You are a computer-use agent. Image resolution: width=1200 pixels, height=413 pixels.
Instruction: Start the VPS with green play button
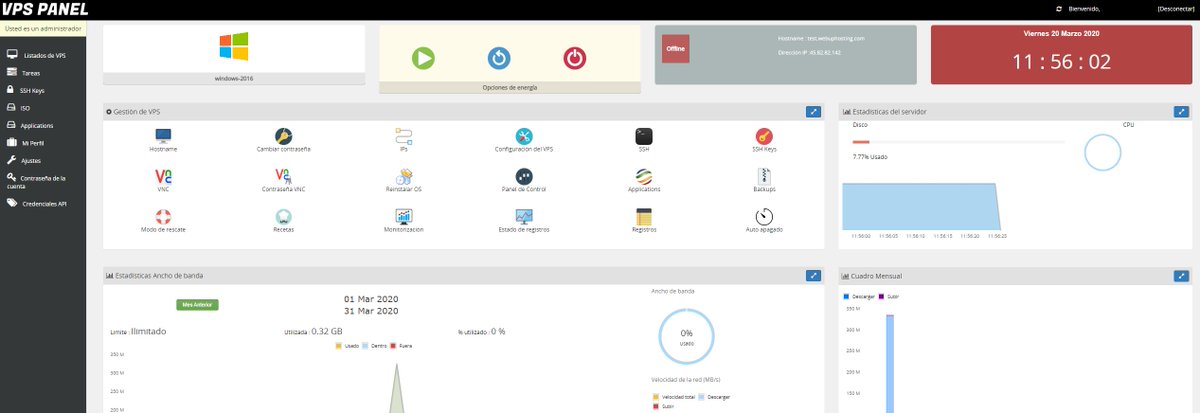[x=423, y=58]
